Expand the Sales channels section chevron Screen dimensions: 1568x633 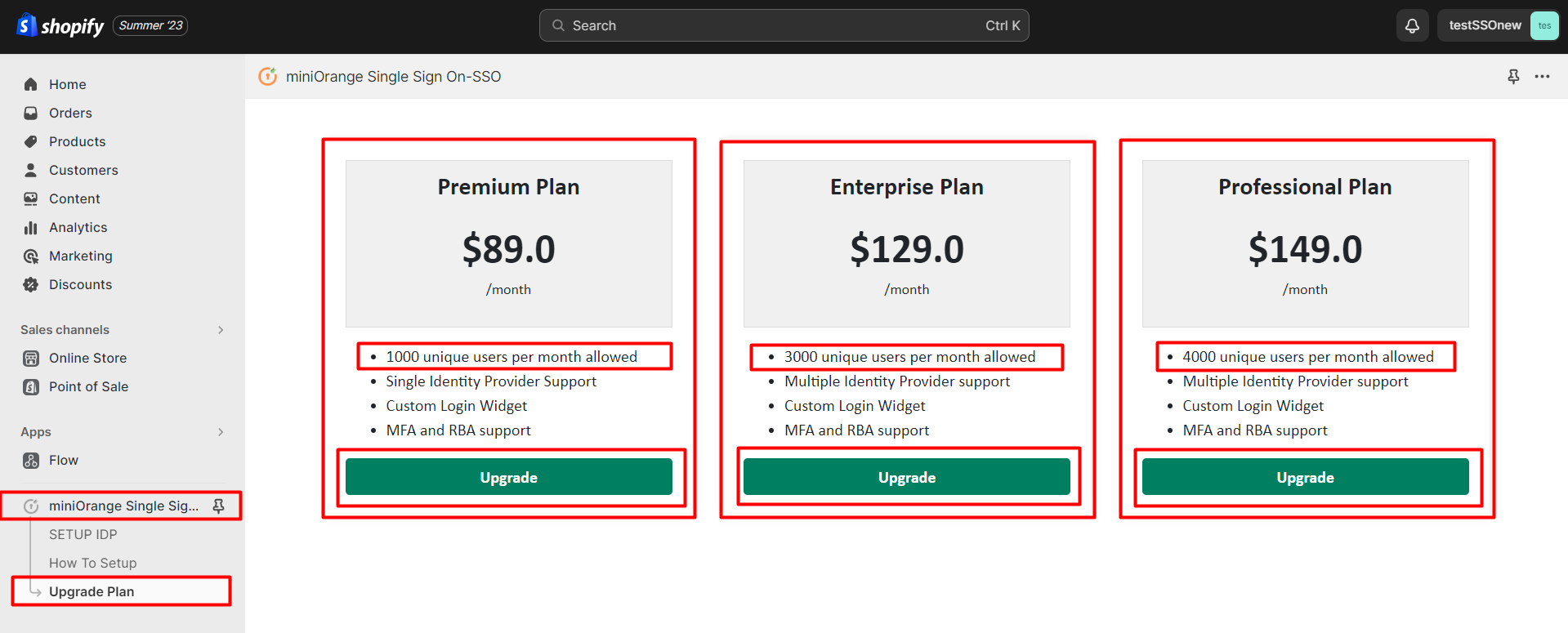click(221, 330)
